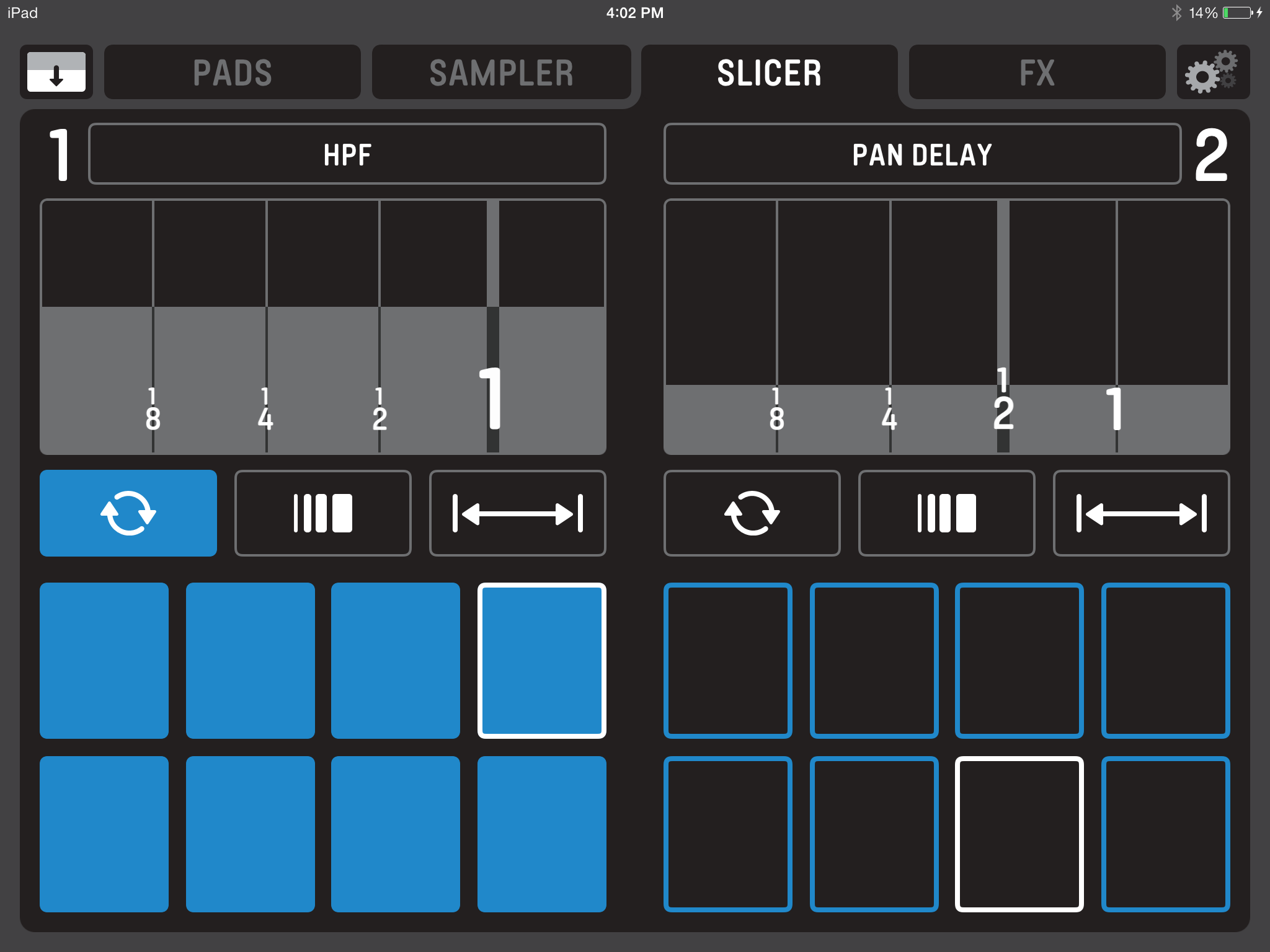This screenshot has height=952, width=1270.
Task: Tap deck 2 bottom row fourth slice pad
Action: tap(1166, 834)
